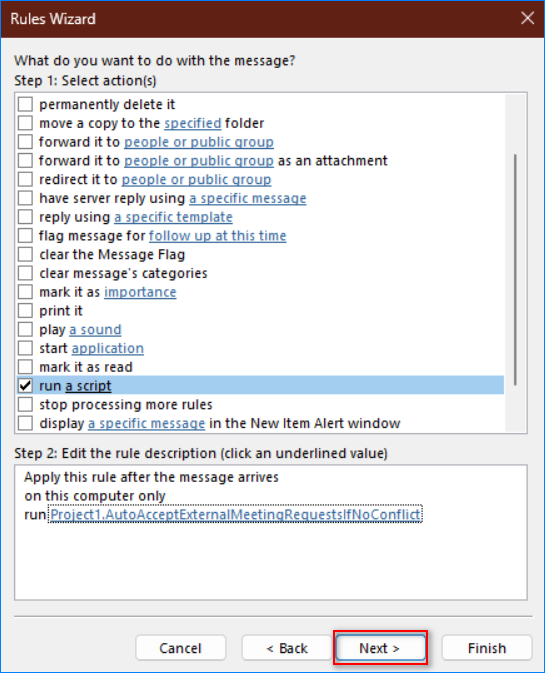Open the 'a script' link in actions list
The height and width of the screenshot is (673, 545).
click(88, 386)
